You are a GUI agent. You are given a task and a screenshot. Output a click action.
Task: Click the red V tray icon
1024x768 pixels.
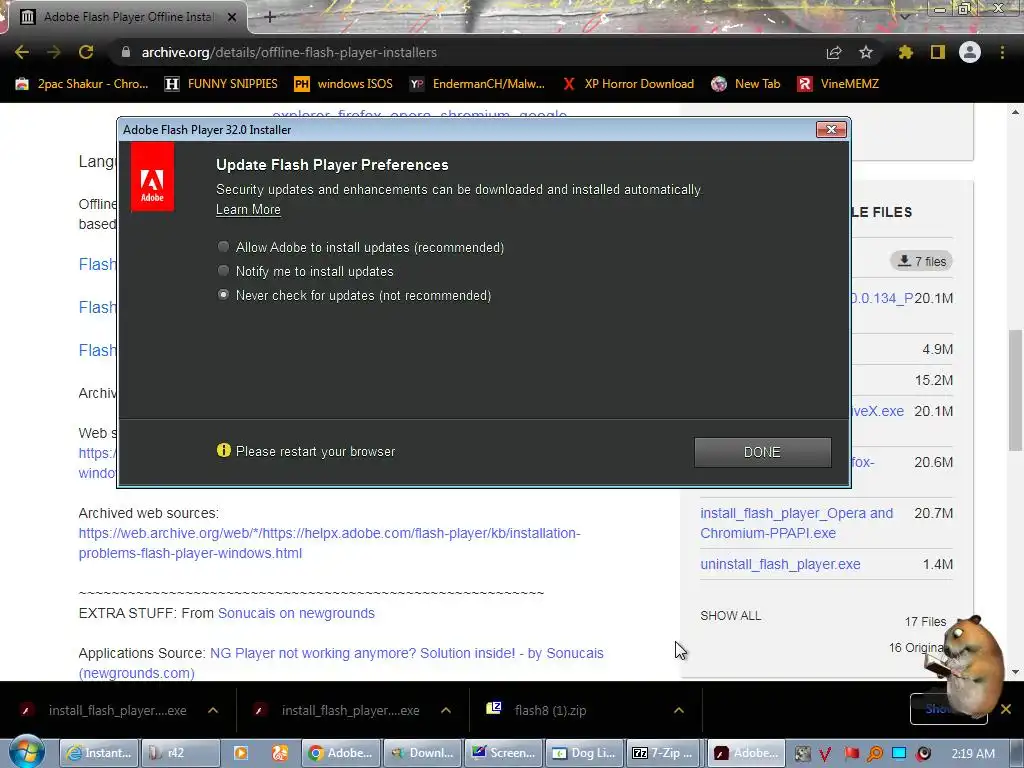tap(825, 753)
